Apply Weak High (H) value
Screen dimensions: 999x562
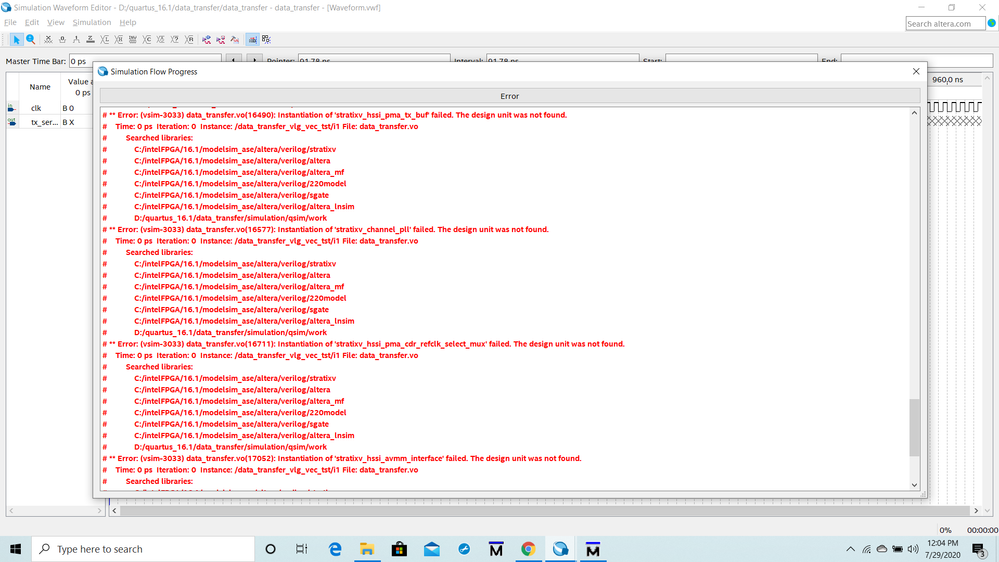(x=119, y=40)
